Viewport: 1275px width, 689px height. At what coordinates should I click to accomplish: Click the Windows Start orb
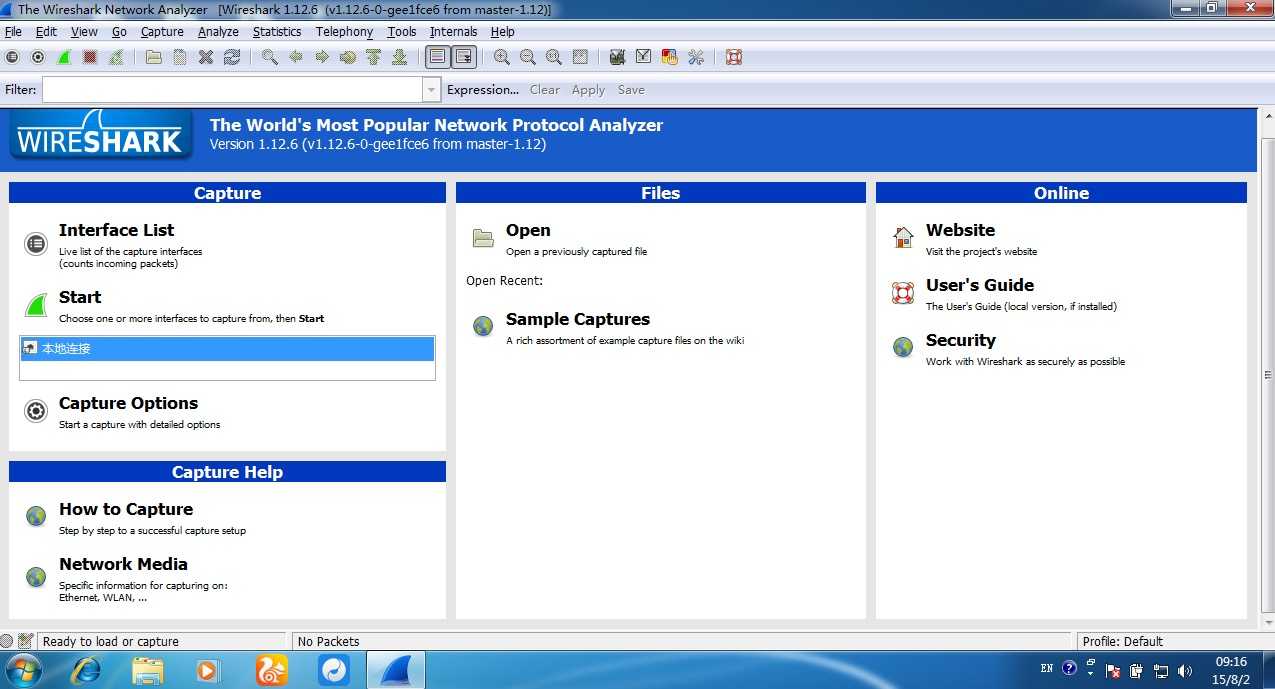24,670
